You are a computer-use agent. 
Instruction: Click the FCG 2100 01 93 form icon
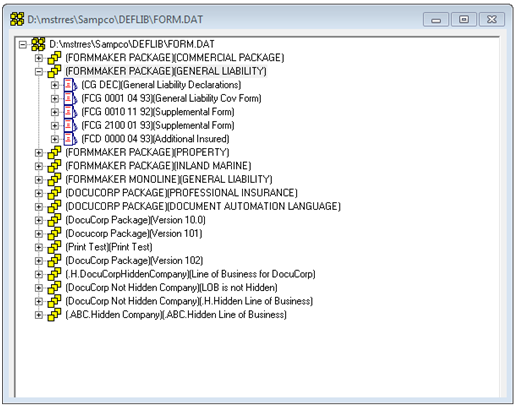(x=70, y=126)
